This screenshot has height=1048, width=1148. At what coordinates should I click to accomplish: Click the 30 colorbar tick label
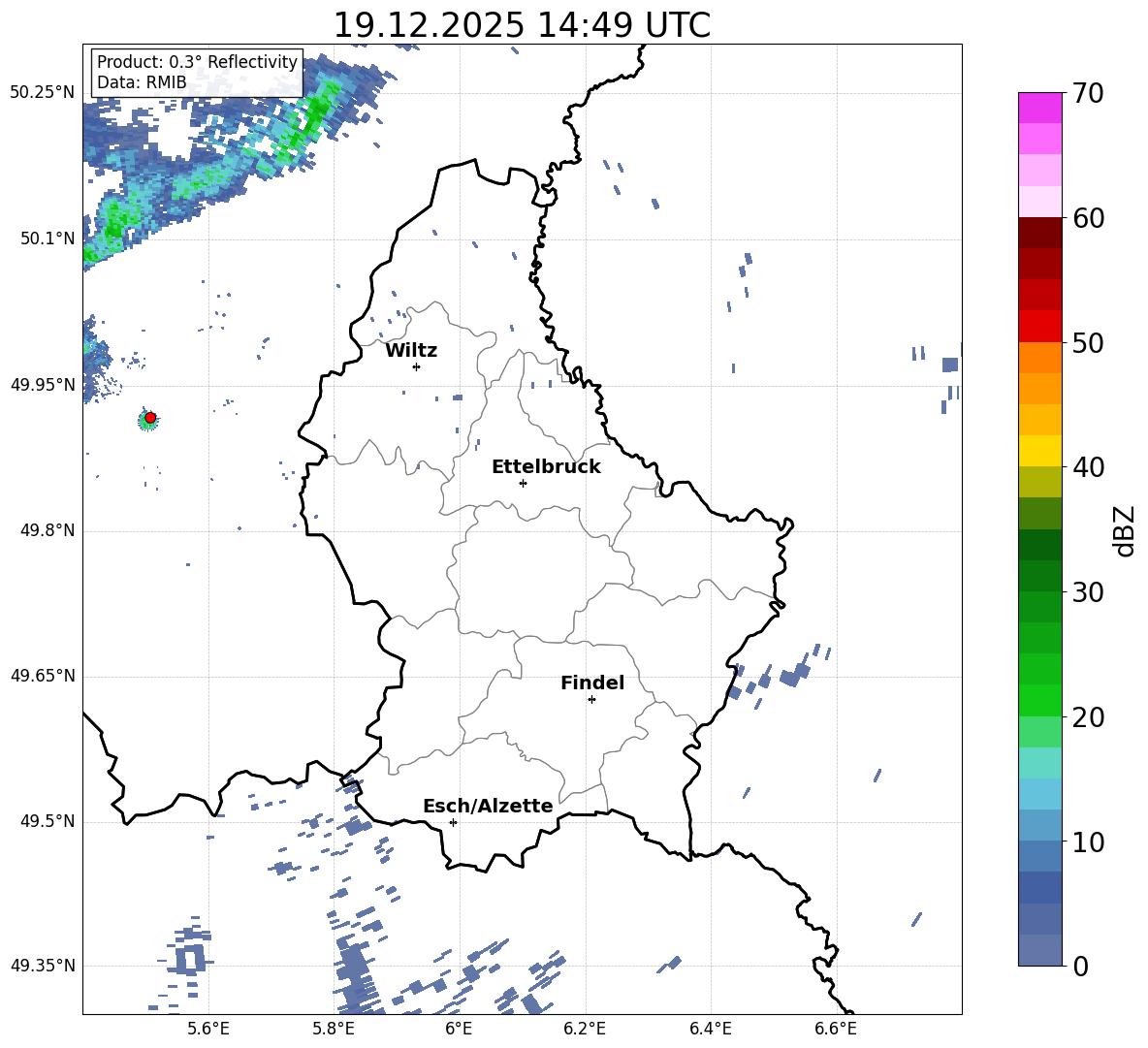point(1087,592)
